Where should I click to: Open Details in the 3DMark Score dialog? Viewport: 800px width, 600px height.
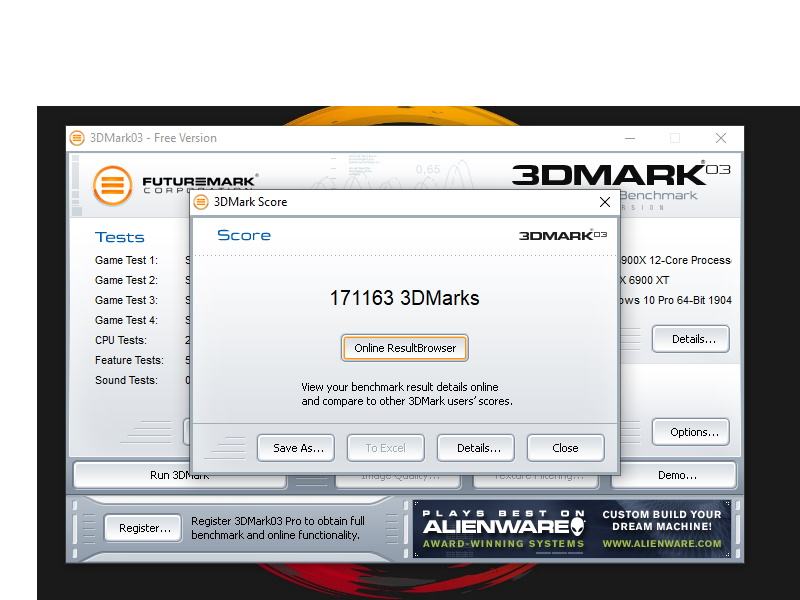tap(476, 448)
